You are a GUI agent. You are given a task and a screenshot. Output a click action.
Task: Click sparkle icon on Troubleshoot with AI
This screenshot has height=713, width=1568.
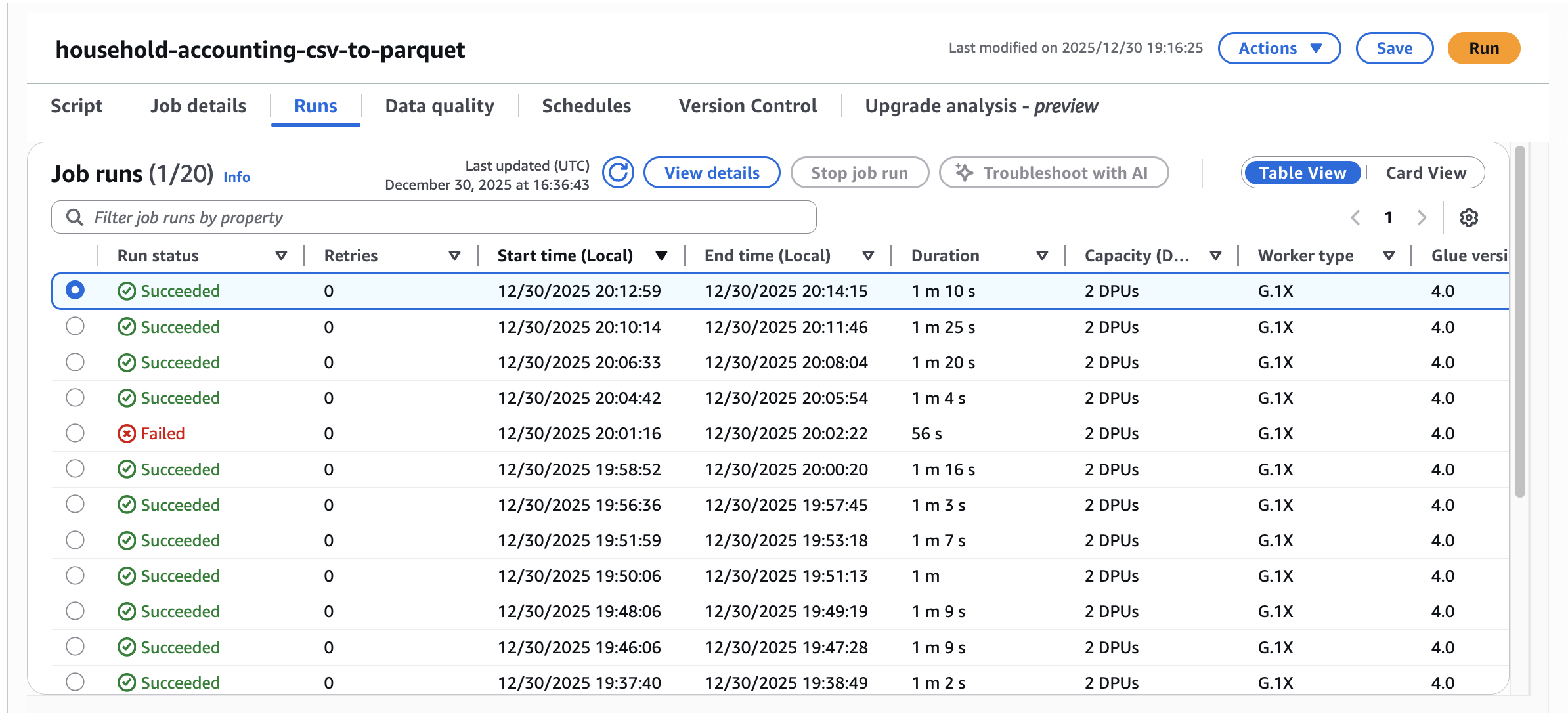[x=965, y=173]
